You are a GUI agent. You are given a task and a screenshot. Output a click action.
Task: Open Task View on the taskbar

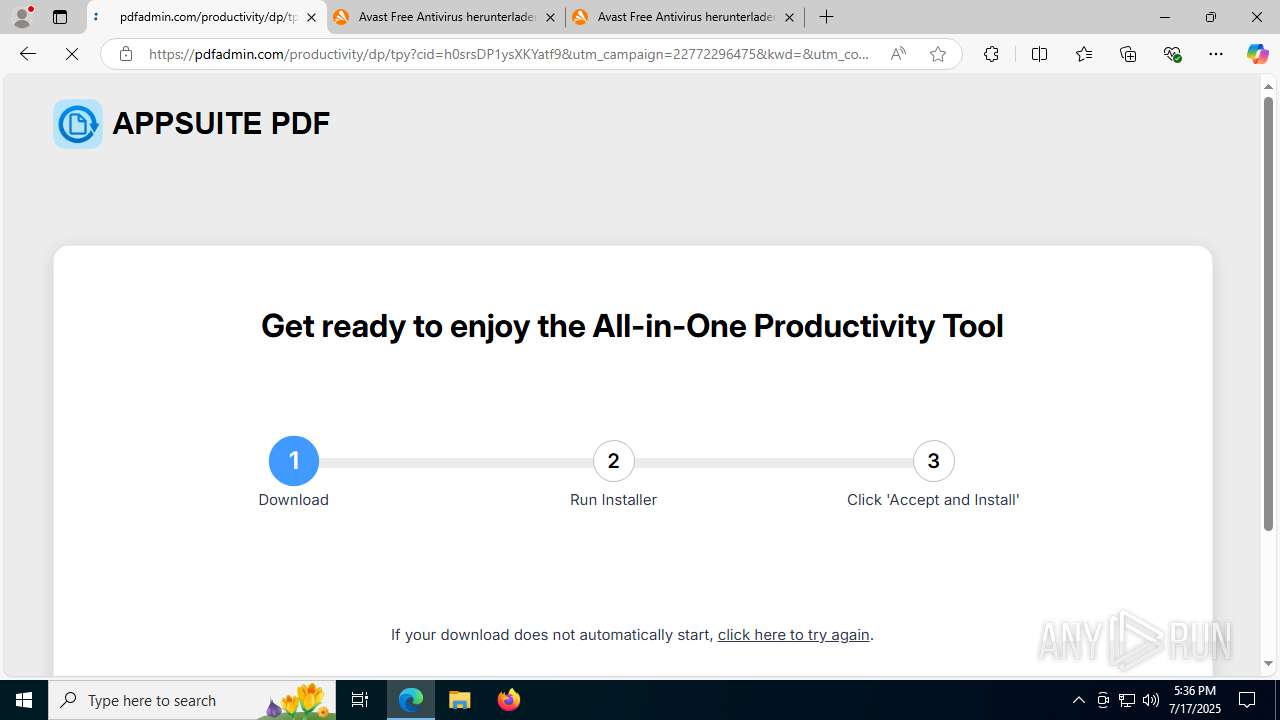360,700
